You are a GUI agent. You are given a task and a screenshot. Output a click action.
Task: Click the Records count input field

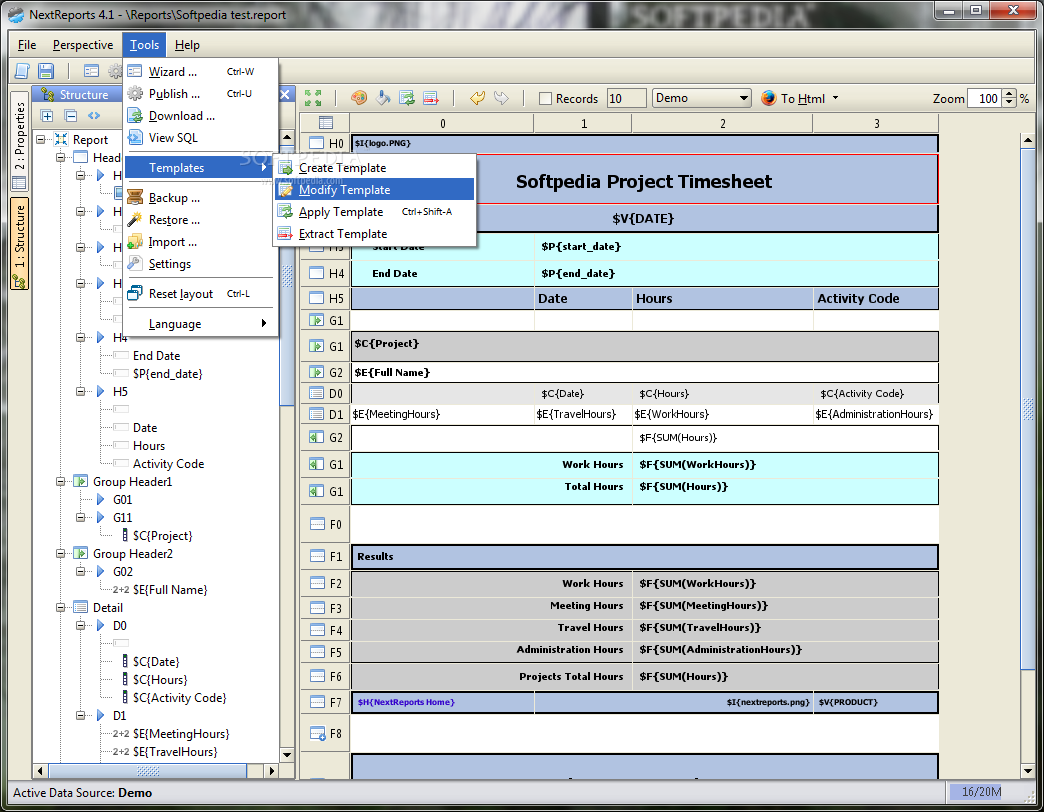(x=627, y=99)
